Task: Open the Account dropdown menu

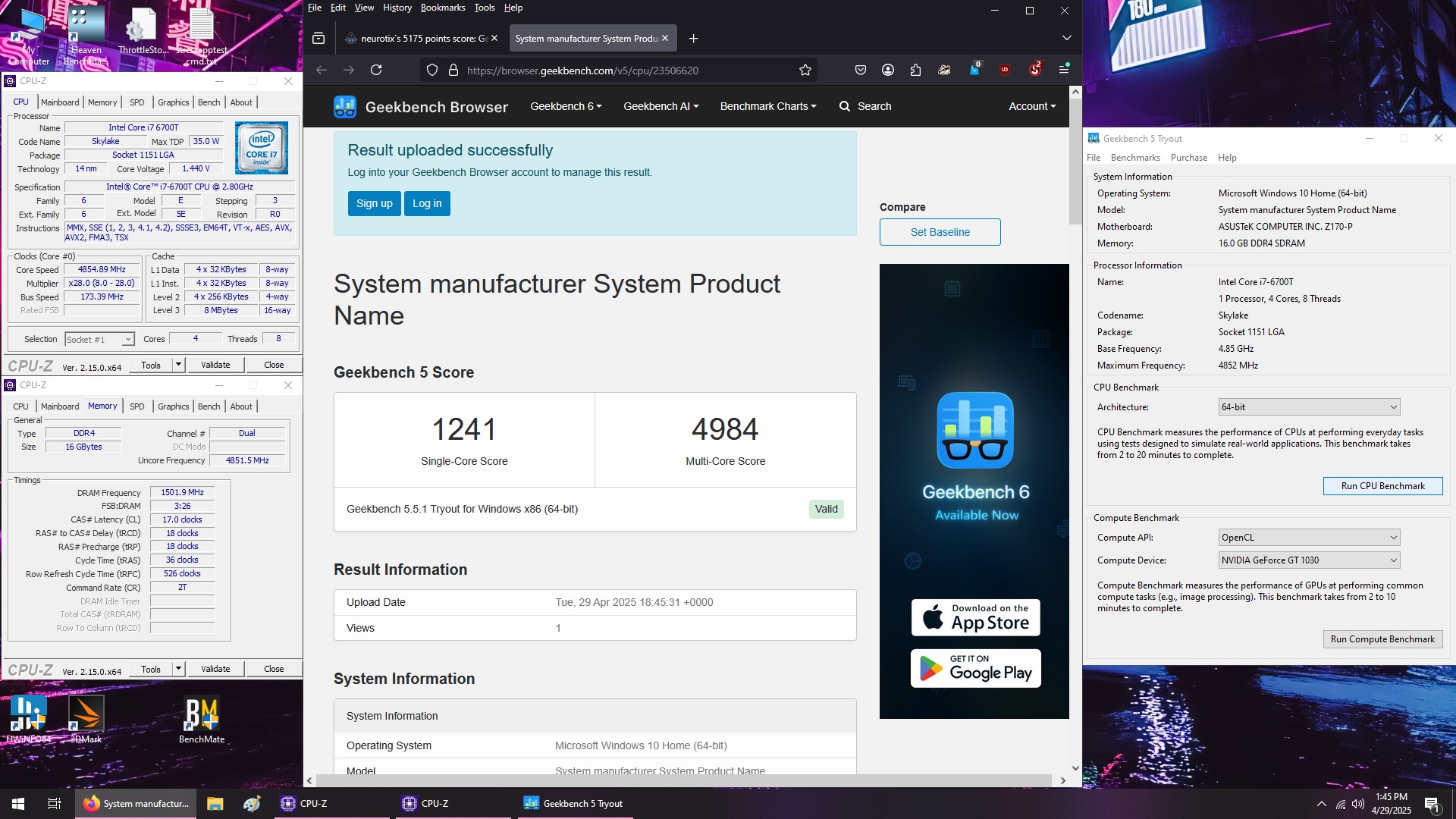Action: 1032,106
